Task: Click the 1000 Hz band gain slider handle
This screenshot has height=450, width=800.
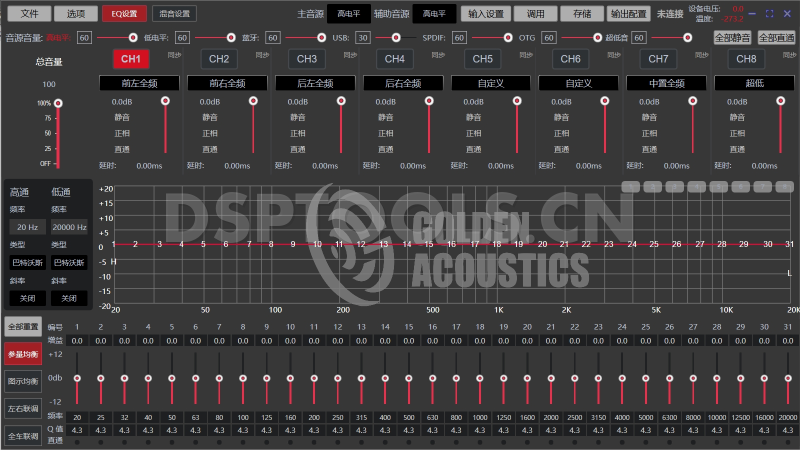Action: click(480, 378)
